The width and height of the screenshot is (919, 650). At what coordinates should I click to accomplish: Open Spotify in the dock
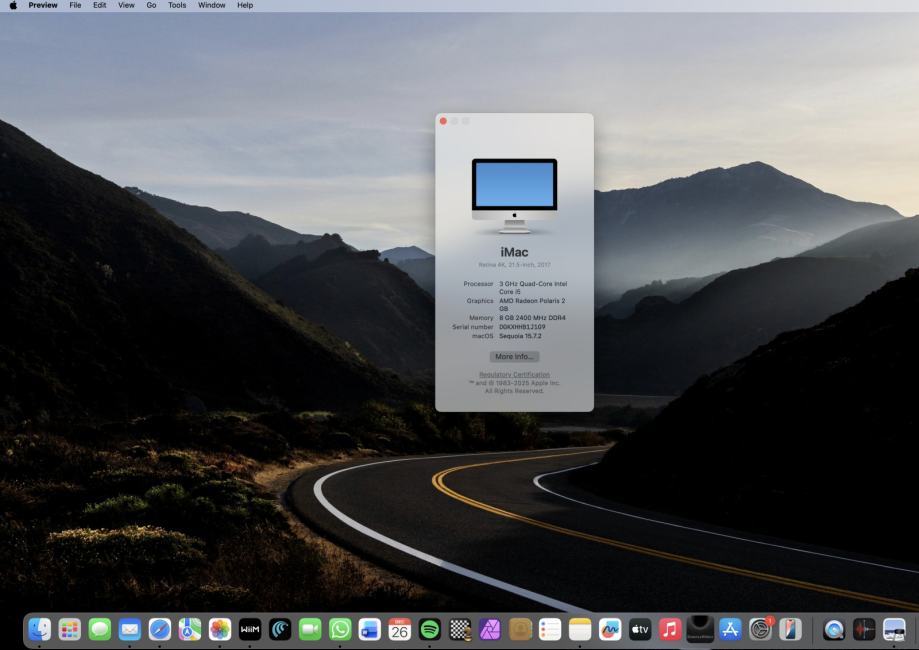tap(430, 629)
